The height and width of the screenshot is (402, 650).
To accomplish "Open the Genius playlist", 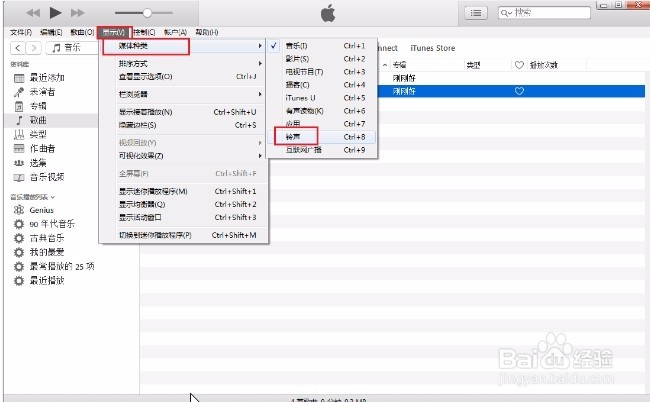I will pos(41,210).
